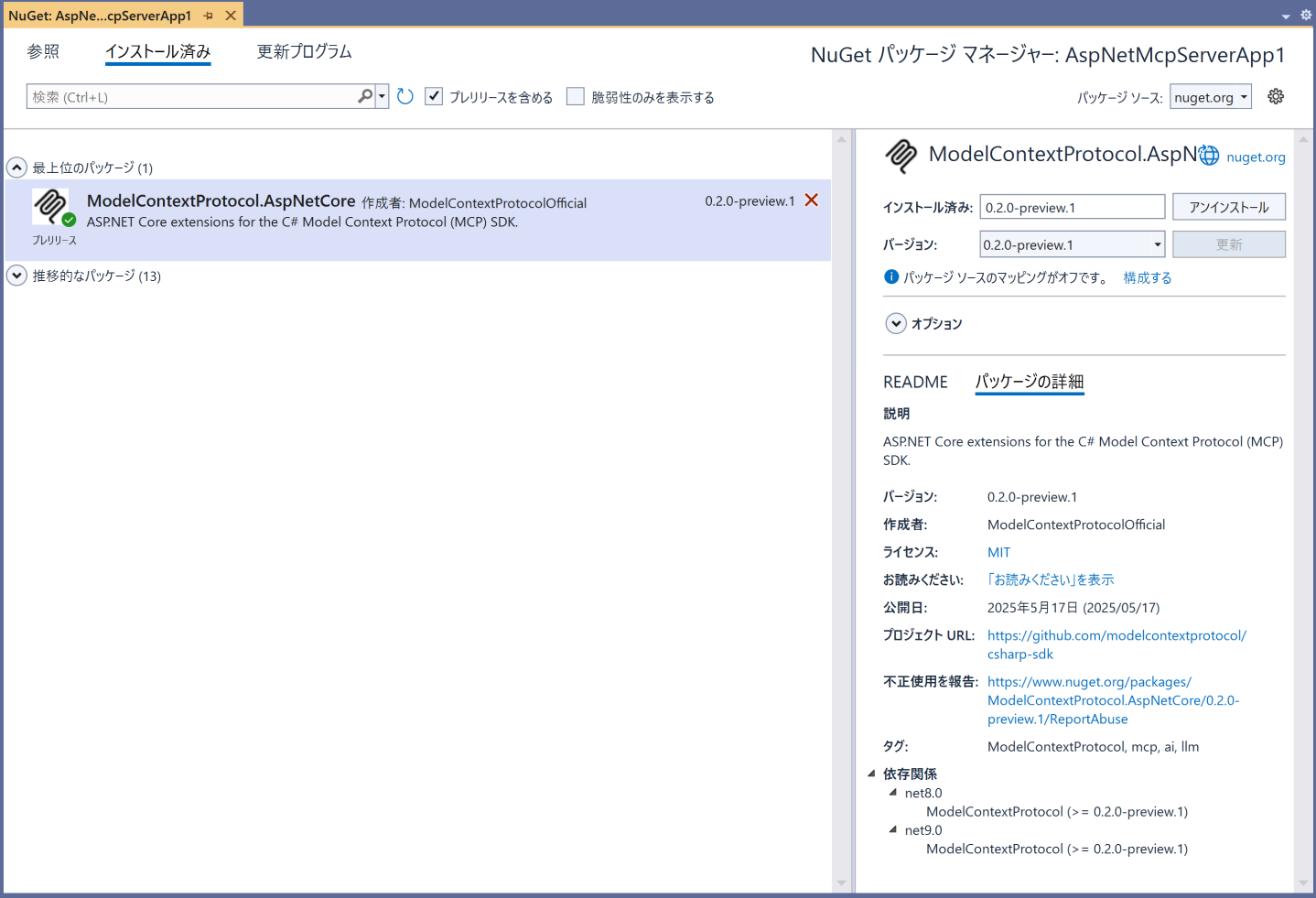Pin the NuGet document tab
This screenshot has width=1316, height=898.
pos(209,16)
